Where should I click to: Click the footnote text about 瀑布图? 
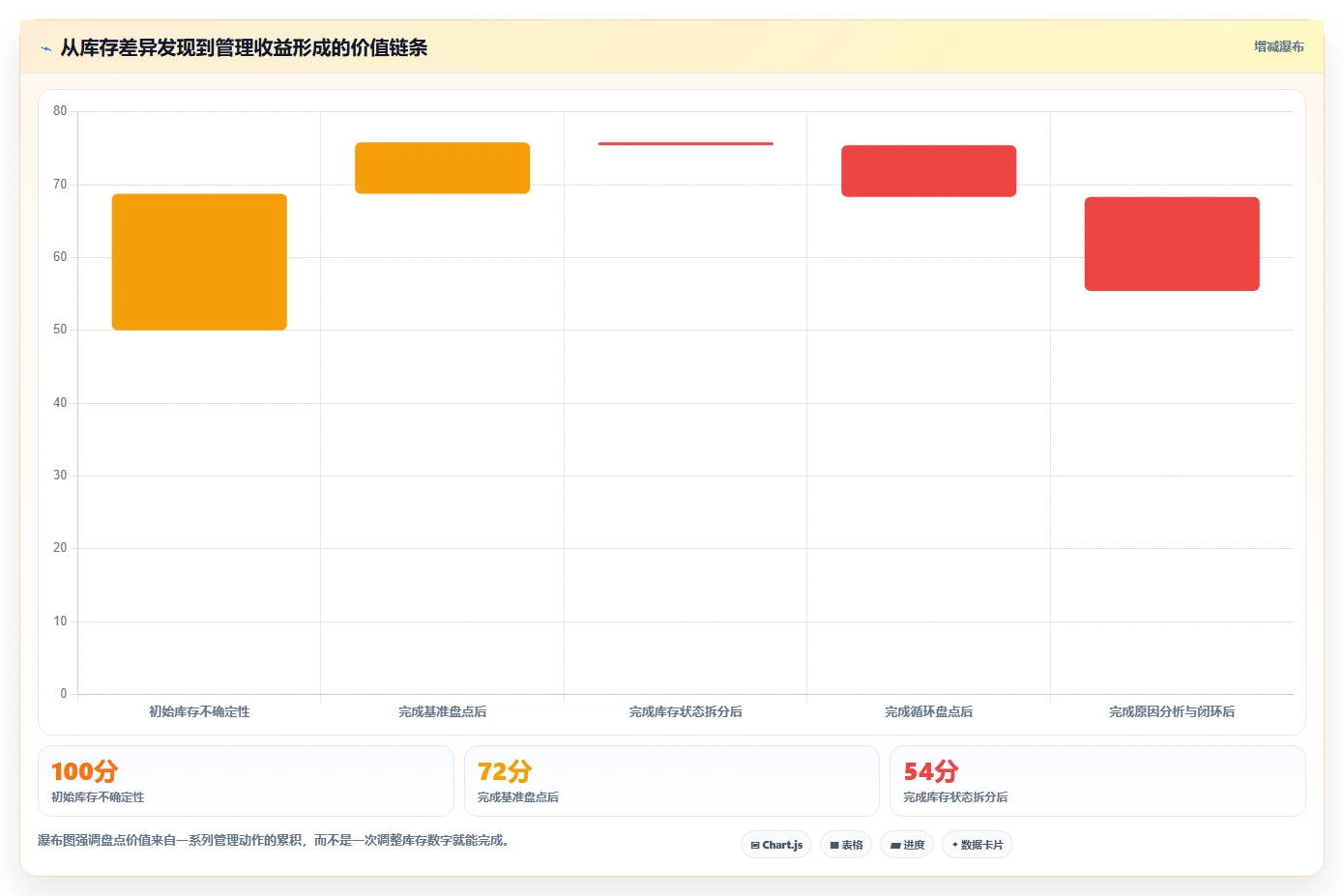274,841
